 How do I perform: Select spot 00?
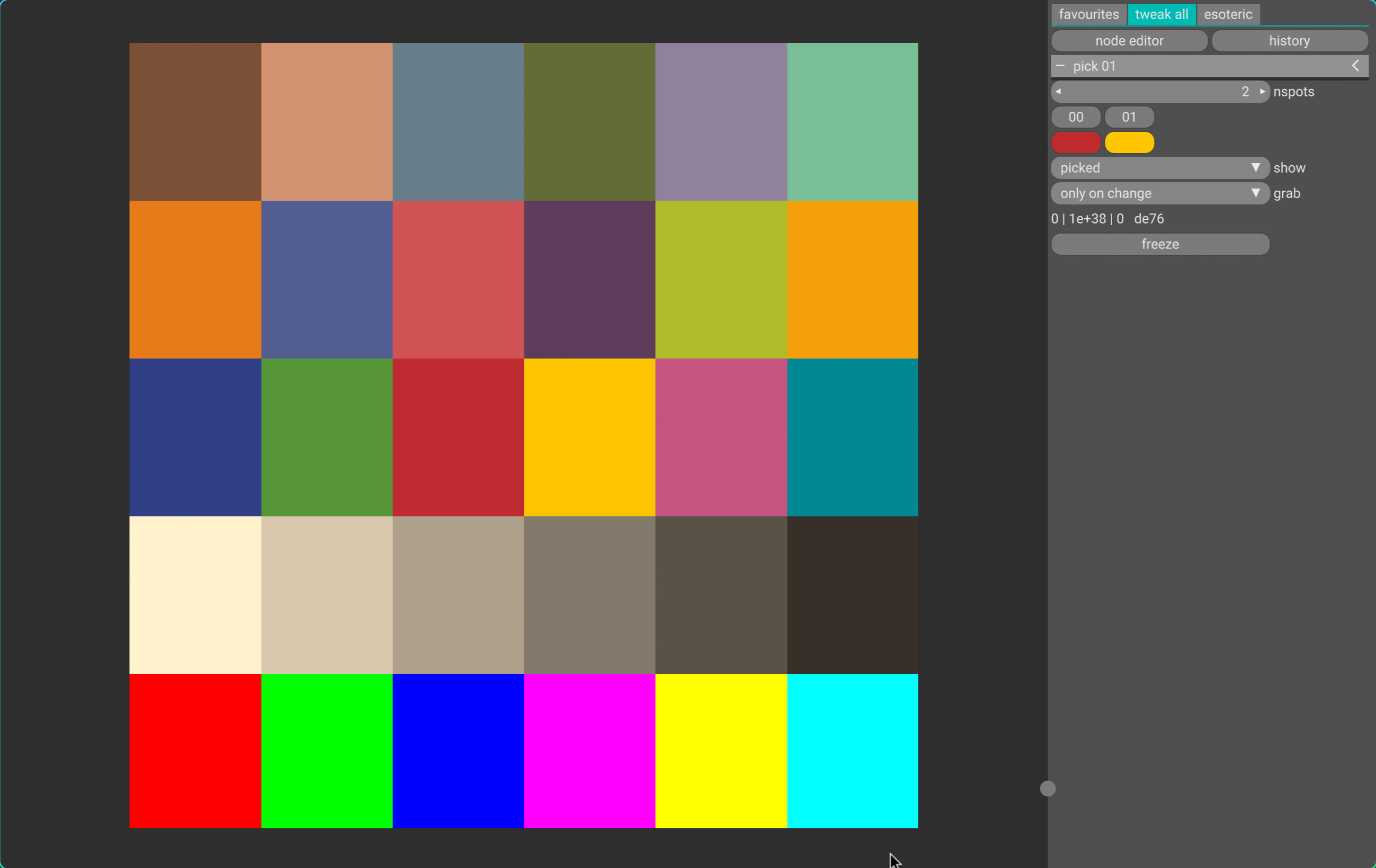(1076, 117)
